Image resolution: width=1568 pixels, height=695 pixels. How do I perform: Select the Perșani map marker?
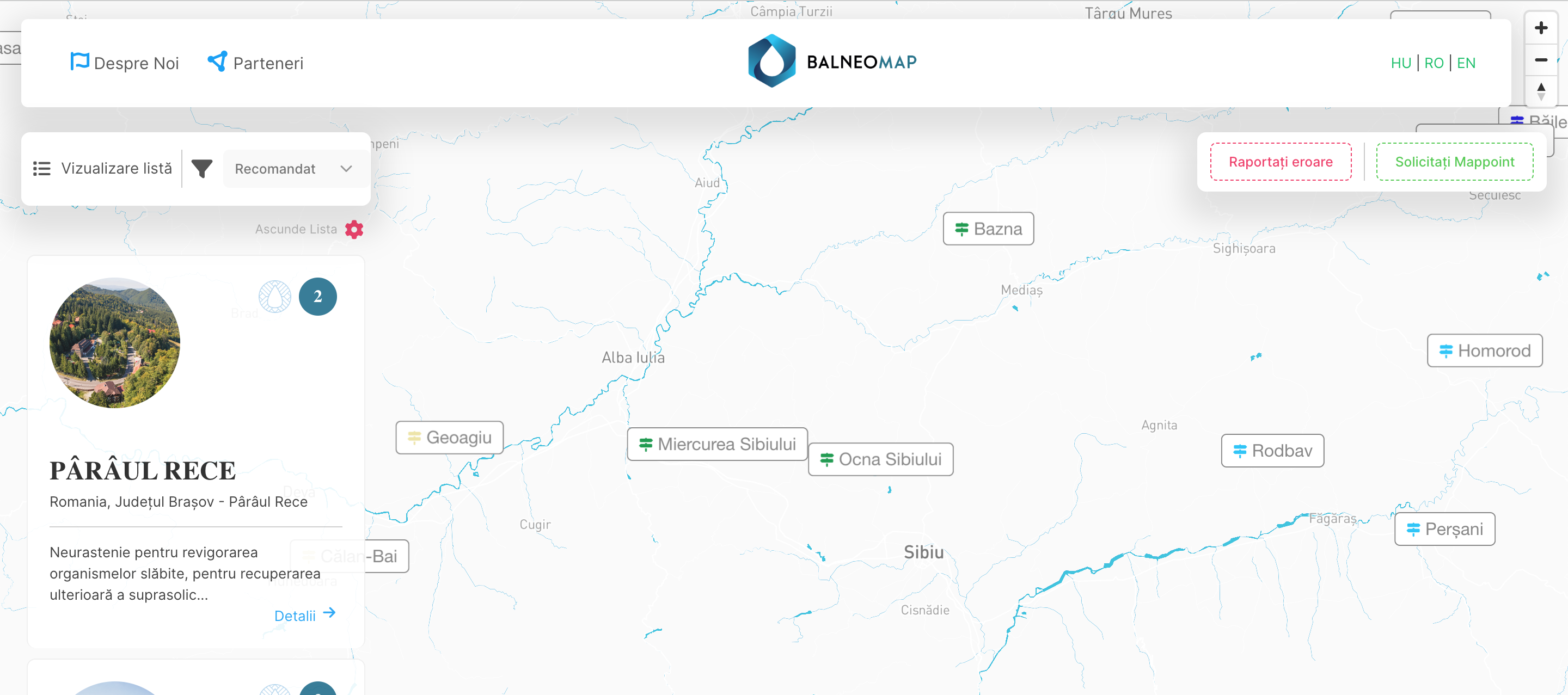1444,529
